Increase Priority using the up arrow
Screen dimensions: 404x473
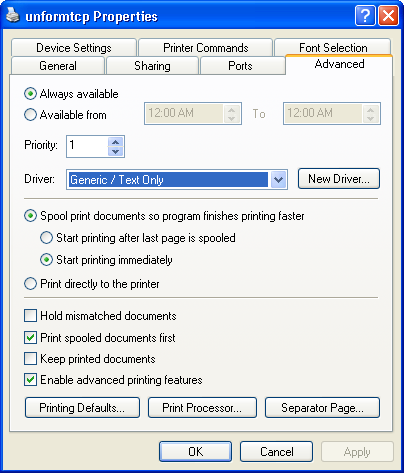pos(116,142)
